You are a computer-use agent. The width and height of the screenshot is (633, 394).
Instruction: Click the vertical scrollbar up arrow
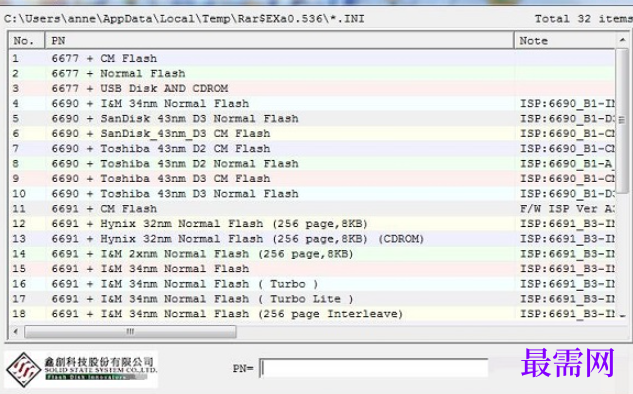[622, 40]
